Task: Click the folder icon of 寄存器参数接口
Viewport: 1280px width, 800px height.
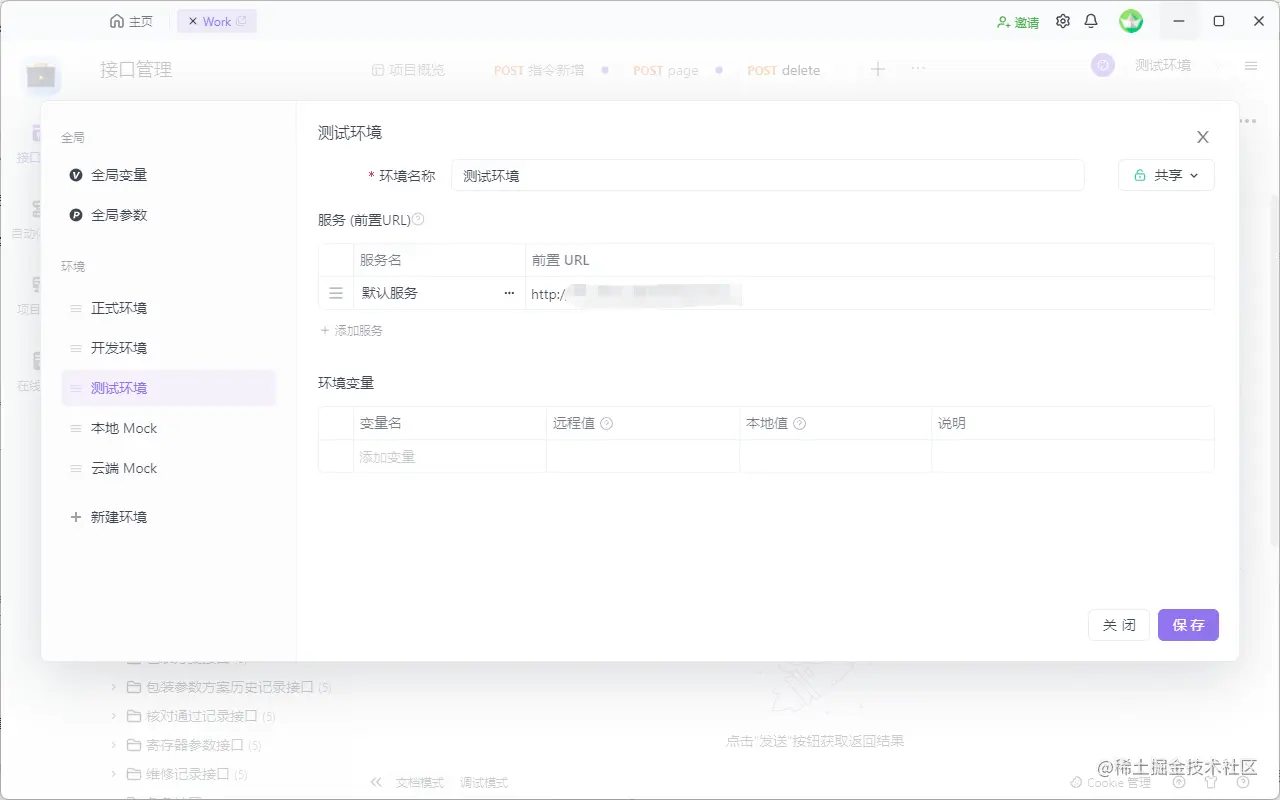Action: click(x=134, y=745)
